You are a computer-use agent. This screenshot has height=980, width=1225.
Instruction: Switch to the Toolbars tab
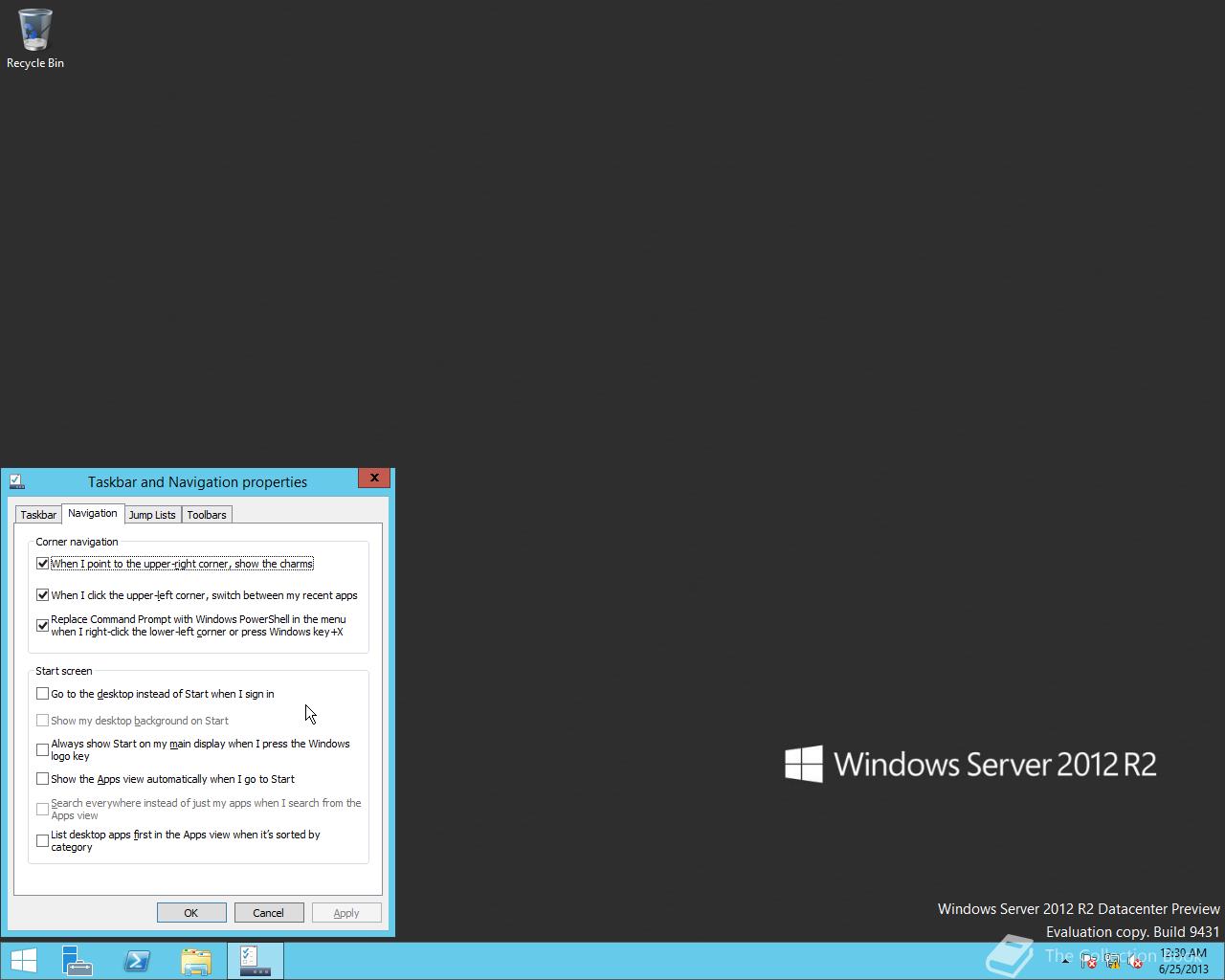(207, 515)
